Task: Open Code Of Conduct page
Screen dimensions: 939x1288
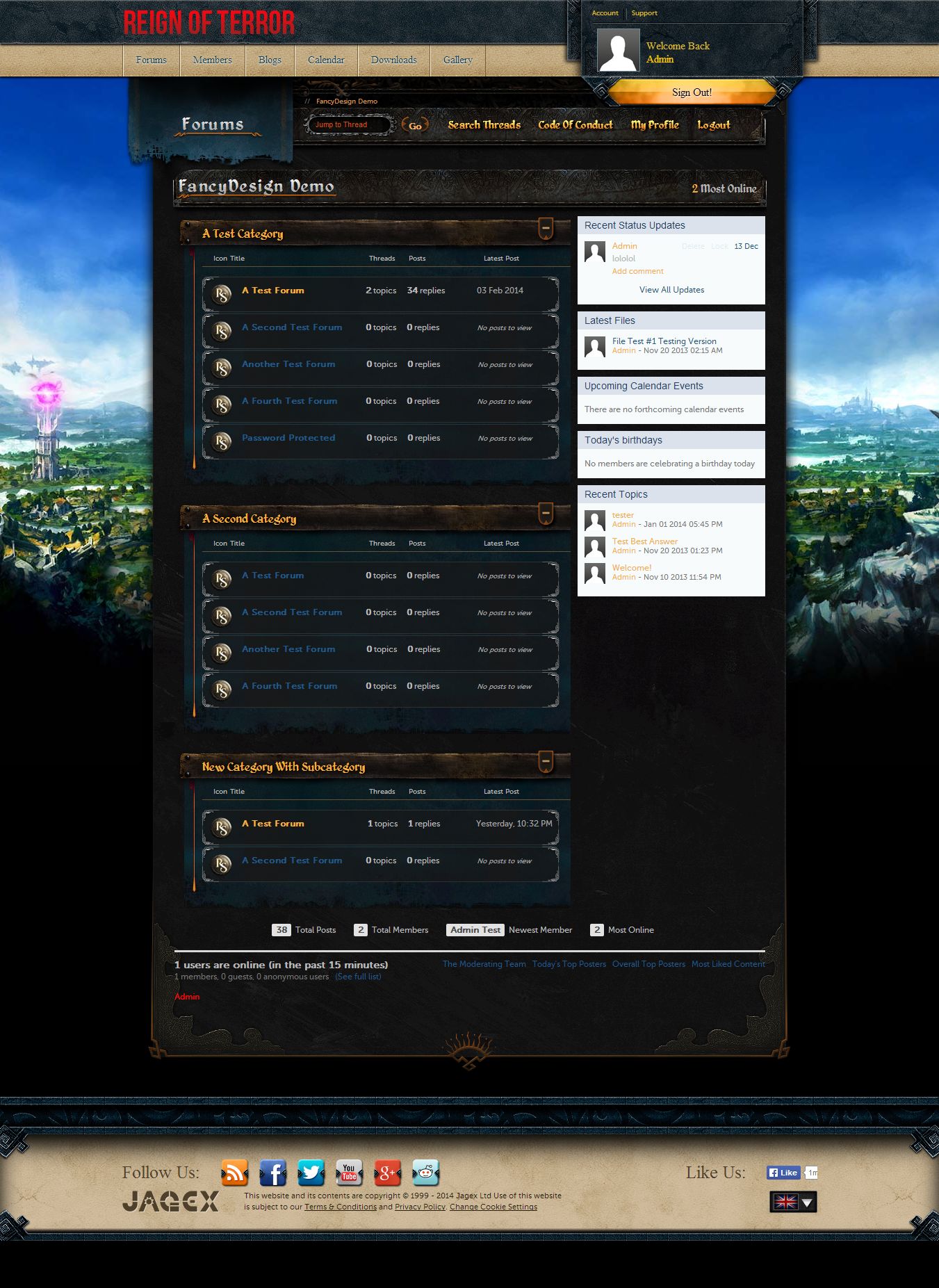Action: [575, 125]
